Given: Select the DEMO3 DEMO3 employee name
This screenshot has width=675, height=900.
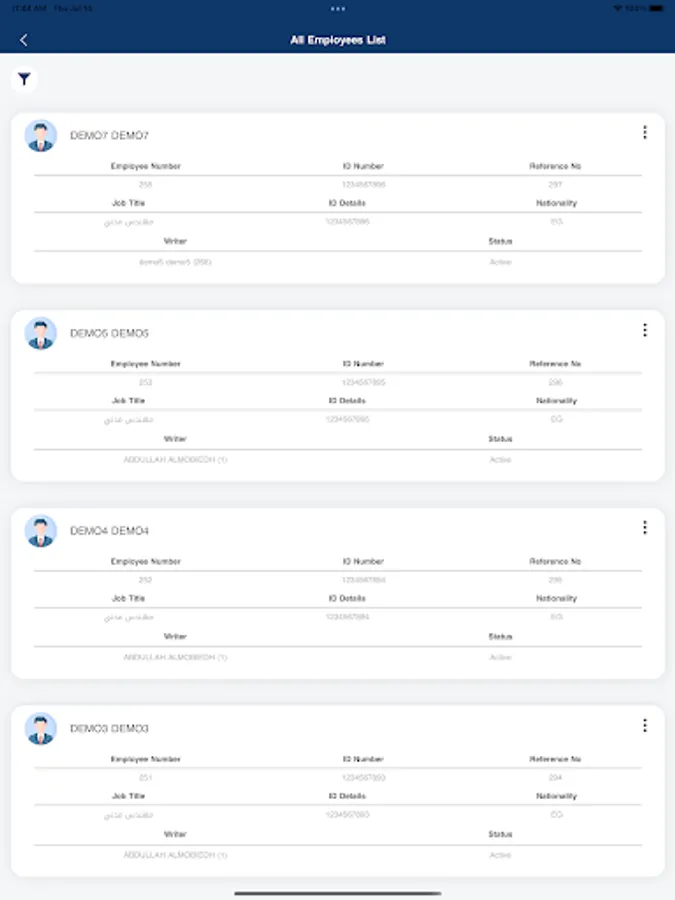Looking at the screenshot, I should pos(109,728).
